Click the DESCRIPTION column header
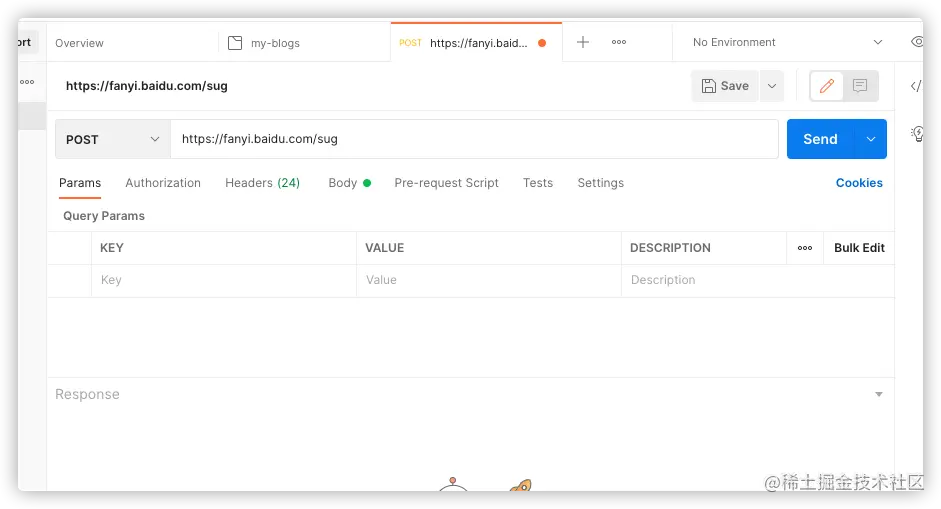Screen dimensions: 941x509 coord(670,248)
